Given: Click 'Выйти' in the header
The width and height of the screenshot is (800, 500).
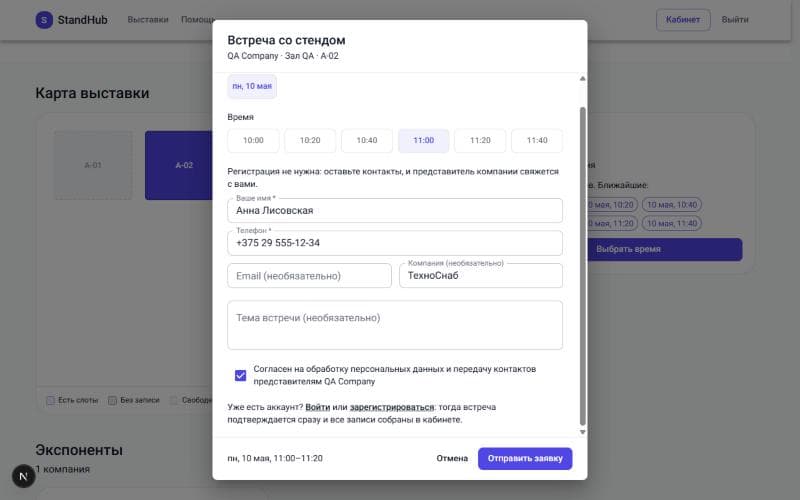Looking at the screenshot, I should (x=735, y=20).
